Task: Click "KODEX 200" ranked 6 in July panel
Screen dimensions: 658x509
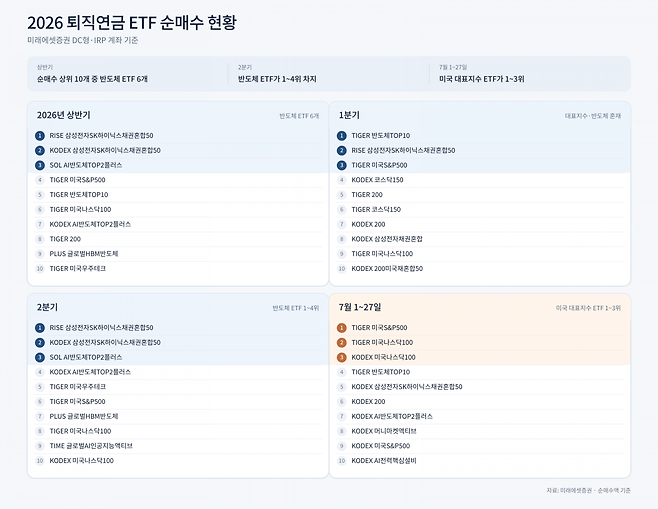Action: tap(368, 402)
